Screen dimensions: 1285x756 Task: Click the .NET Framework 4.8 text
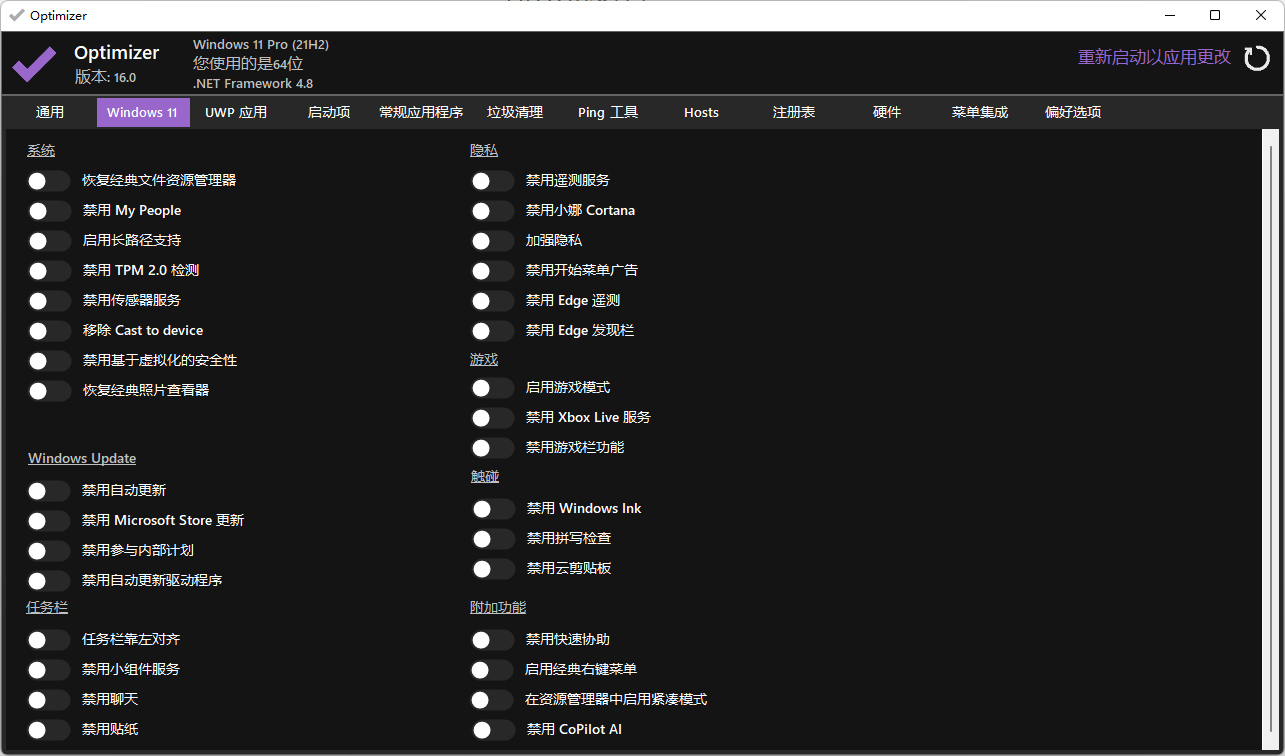click(x=253, y=84)
